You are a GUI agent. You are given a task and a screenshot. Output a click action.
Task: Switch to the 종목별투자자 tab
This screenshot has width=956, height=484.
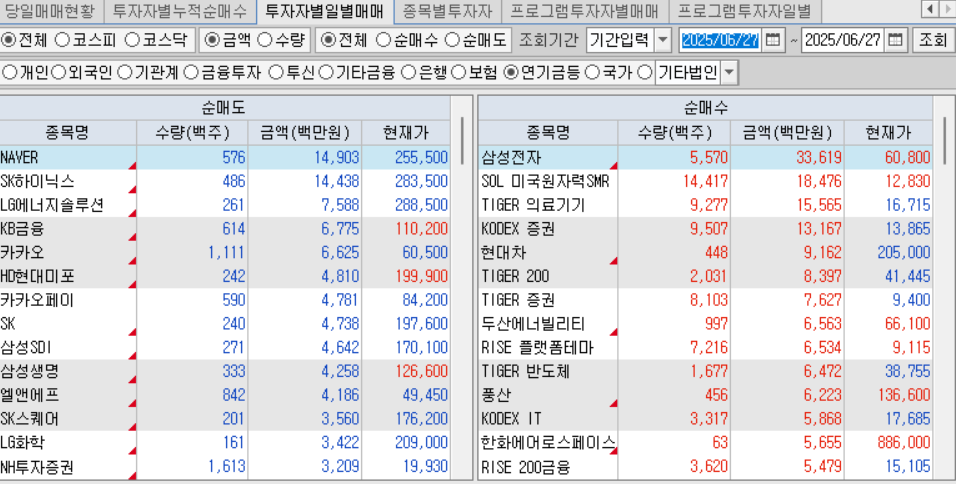(x=447, y=10)
